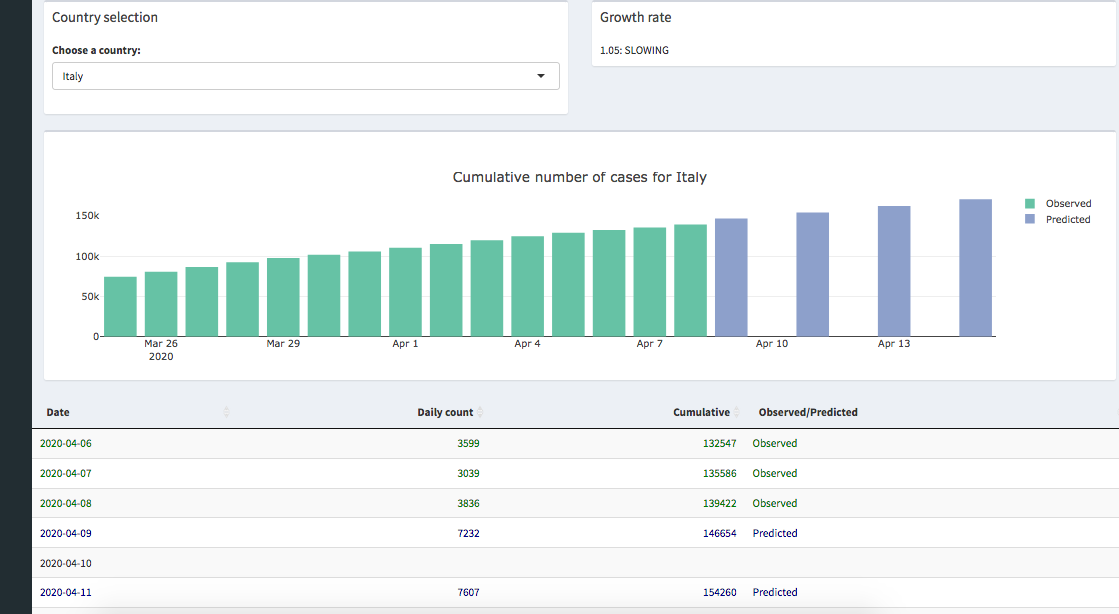Click the 2020-04-11 date cell
Viewport: 1119px width, 614px height.
click(66, 592)
